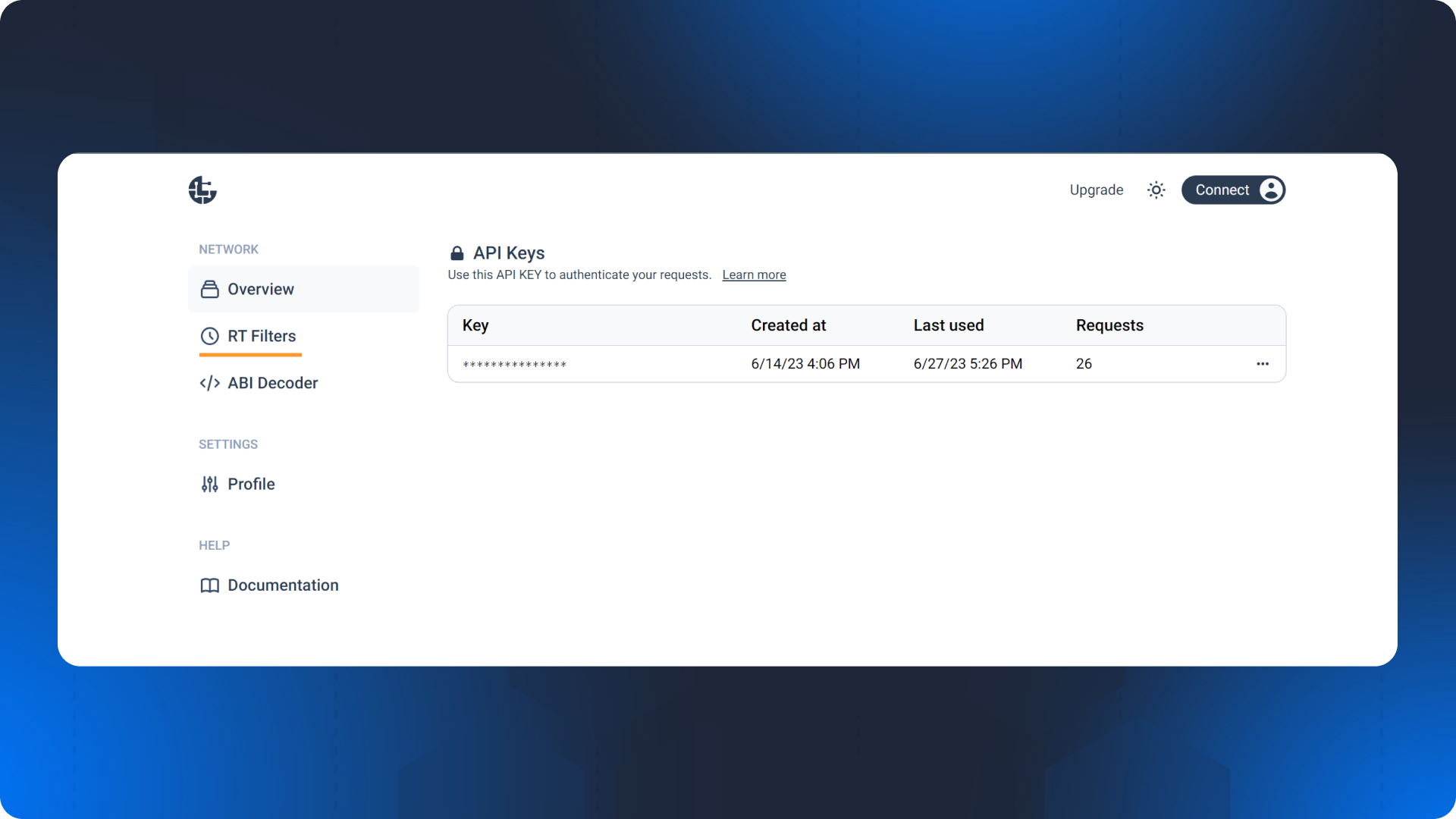Click the Created at column header
The width and height of the screenshot is (1456, 819).
pyautogui.click(x=788, y=325)
